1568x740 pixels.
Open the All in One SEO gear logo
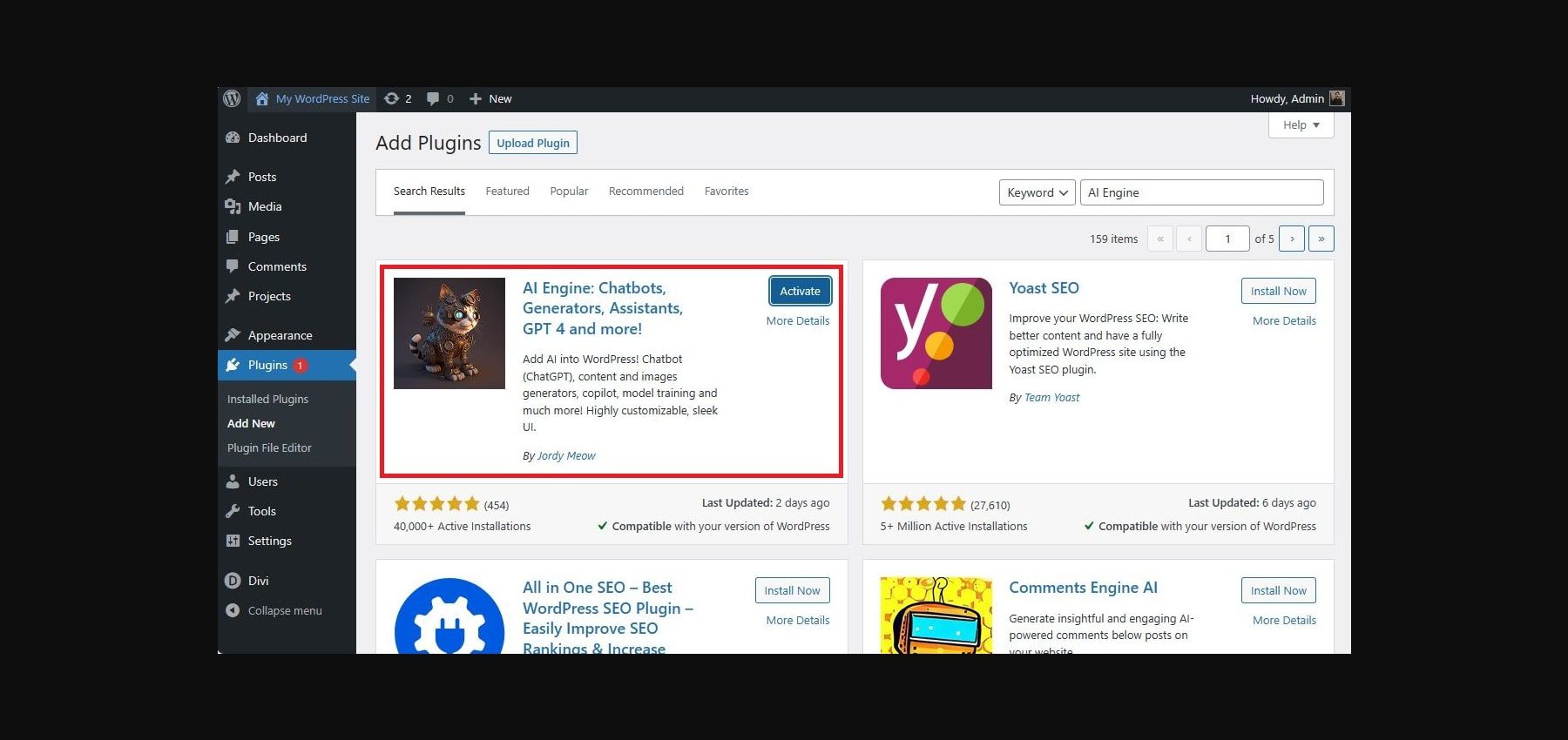[x=449, y=616]
